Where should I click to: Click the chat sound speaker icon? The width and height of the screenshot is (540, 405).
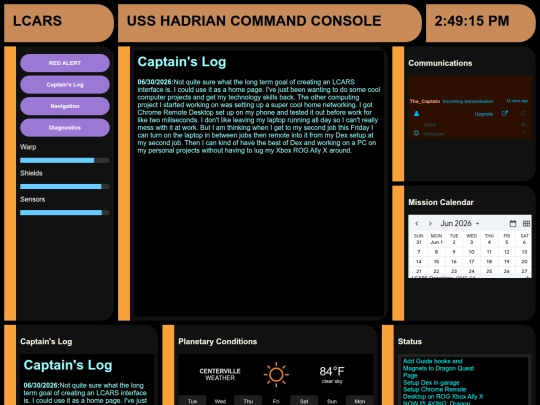click(x=523, y=124)
